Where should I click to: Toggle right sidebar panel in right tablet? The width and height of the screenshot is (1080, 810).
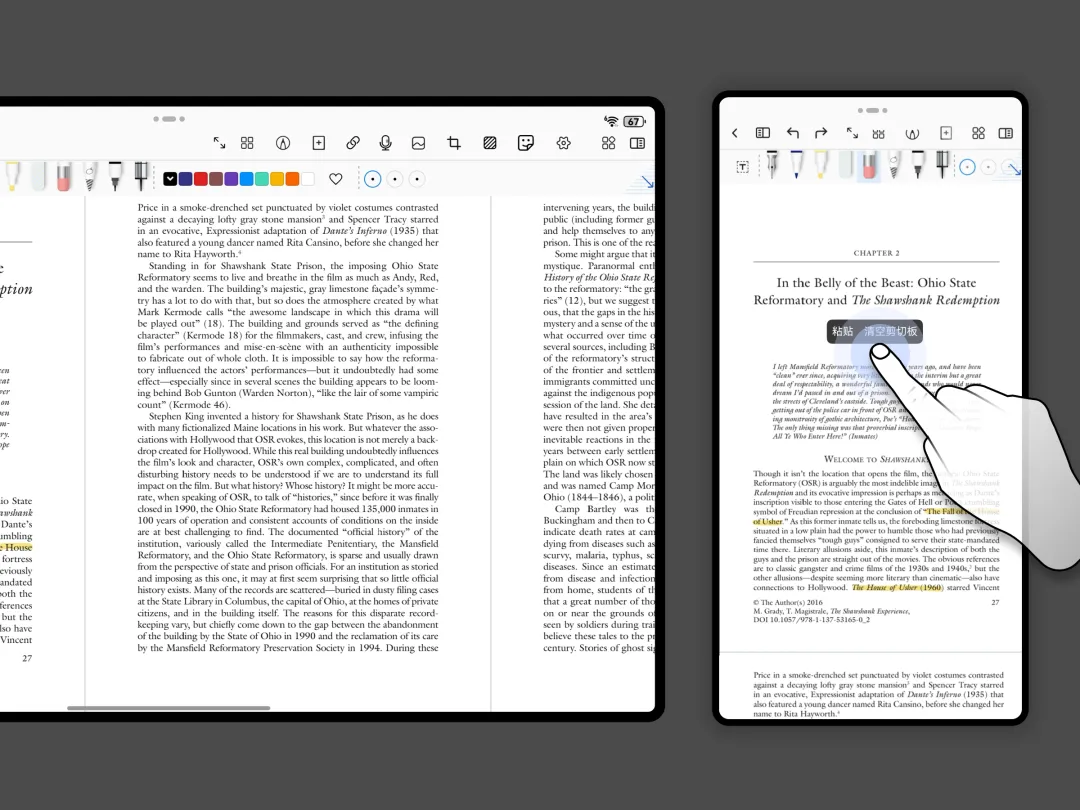(1006, 133)
